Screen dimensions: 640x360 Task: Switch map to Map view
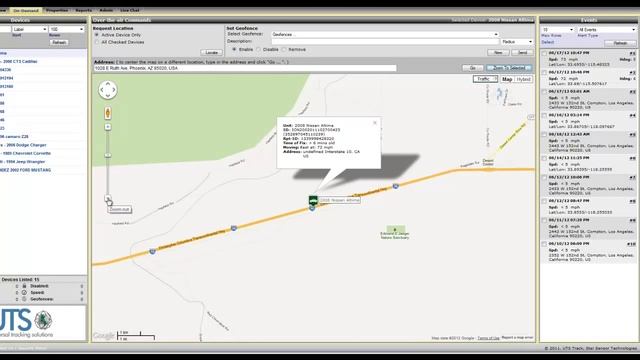click(x=507, y=79)
